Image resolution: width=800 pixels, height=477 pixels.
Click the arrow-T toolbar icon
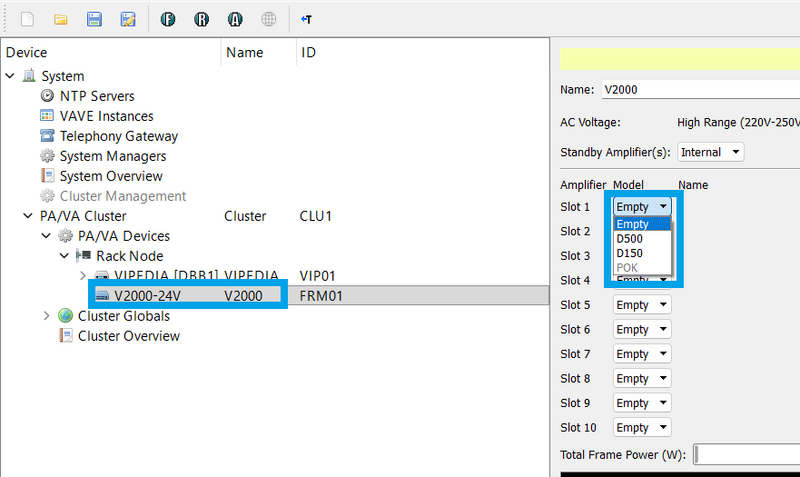306,19
